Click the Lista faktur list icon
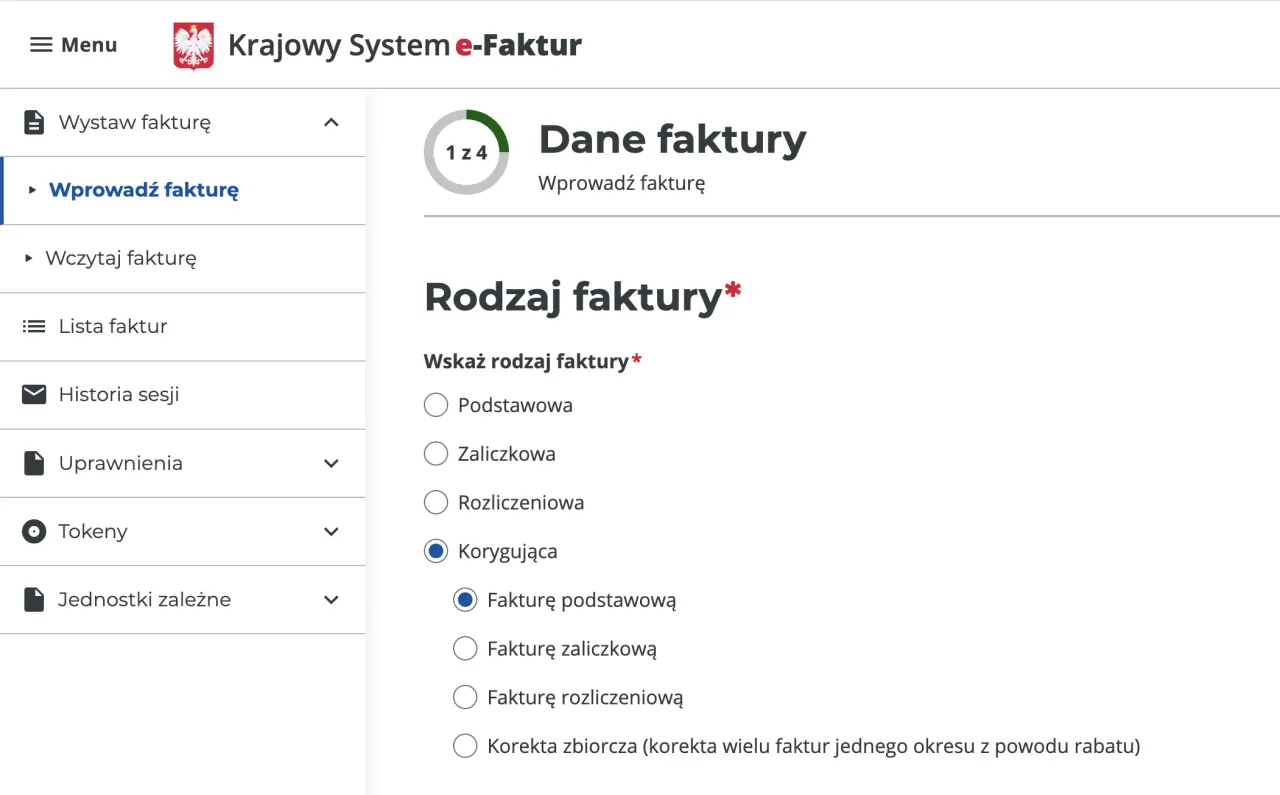This screenshot has height=795, width=1280. point(34,327)
